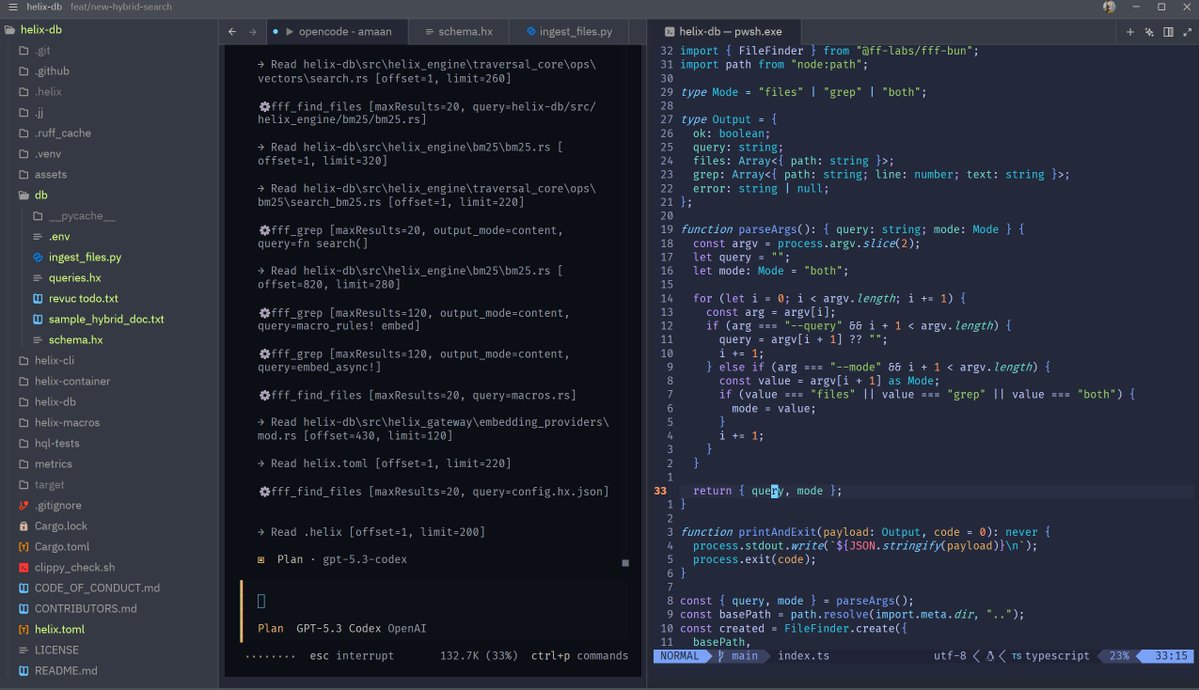Screen dimensions: 1199x690
Task: Click the cursor line 33 return statement
Action: (x=767, y=491)
